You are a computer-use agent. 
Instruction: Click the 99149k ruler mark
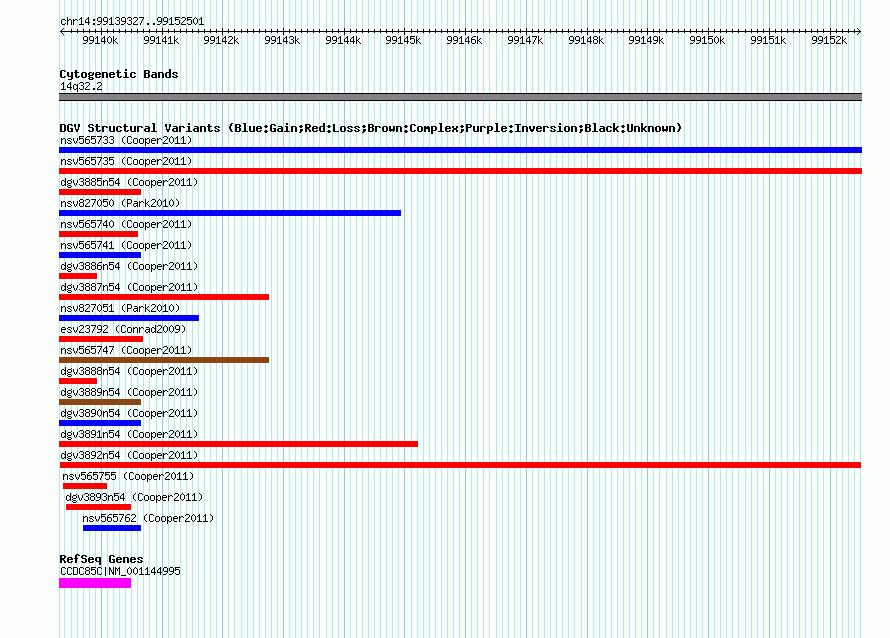tap(646, 40)
